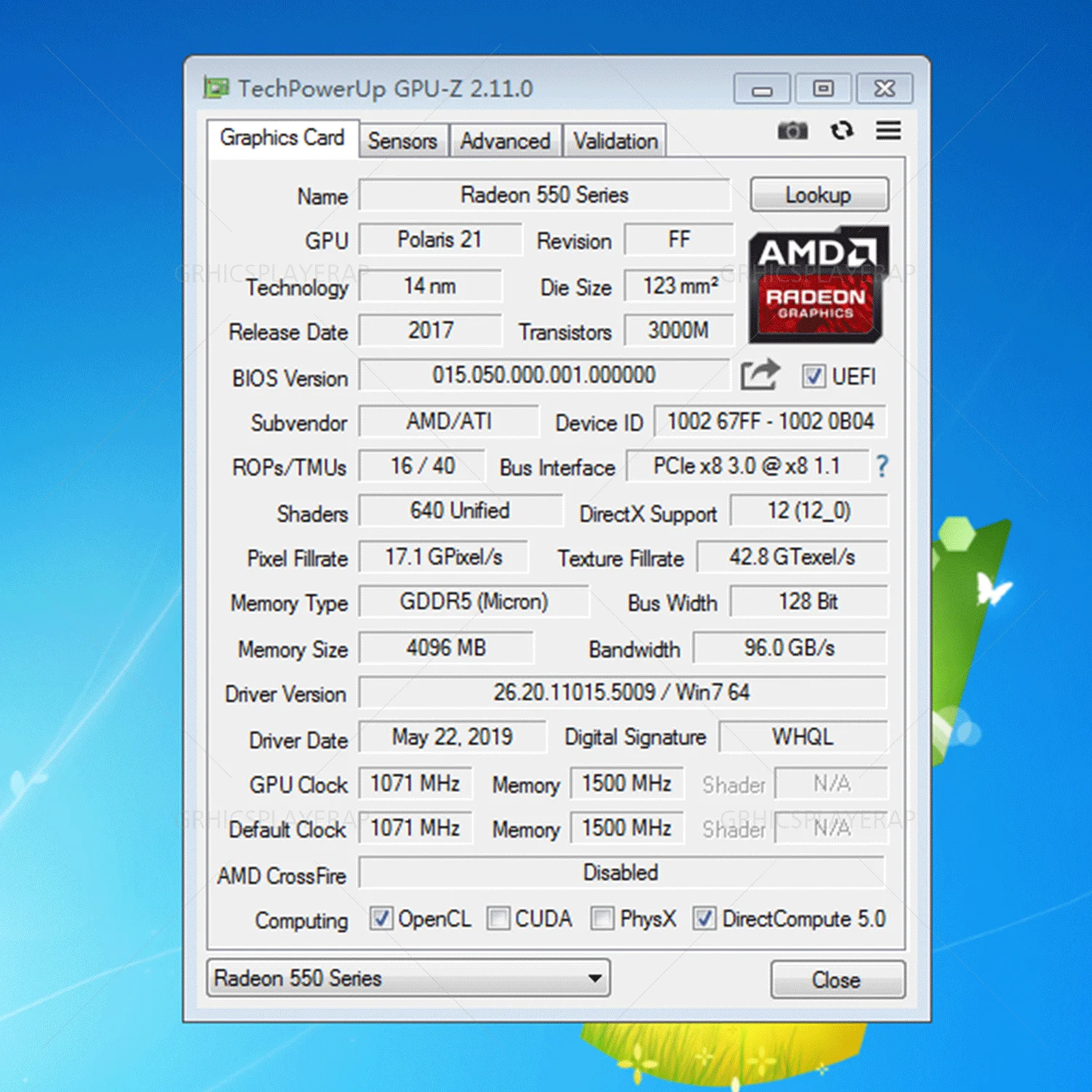The image size is (1092, 1092).
Task: Click the BIOS export share icon
Action: (x=760, y=375)
